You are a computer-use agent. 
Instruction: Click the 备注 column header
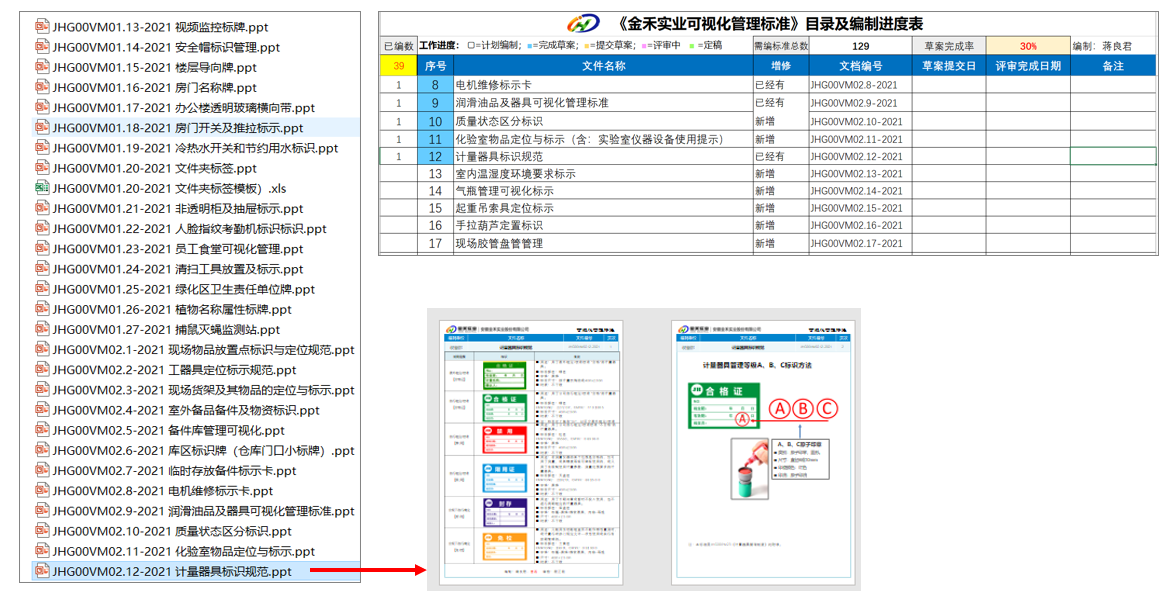1113,66
